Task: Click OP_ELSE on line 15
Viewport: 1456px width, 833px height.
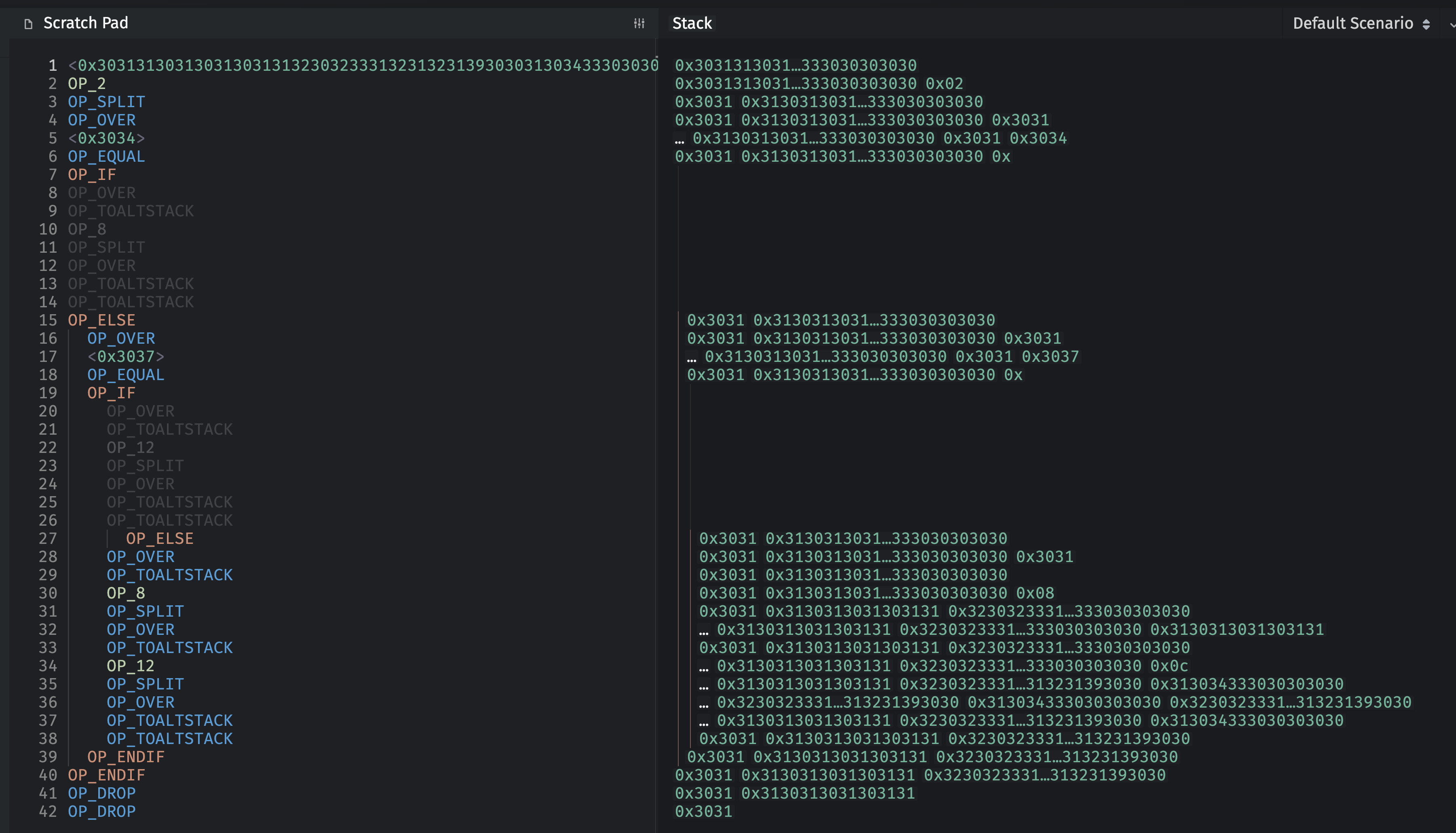Action: click(101, 320)
